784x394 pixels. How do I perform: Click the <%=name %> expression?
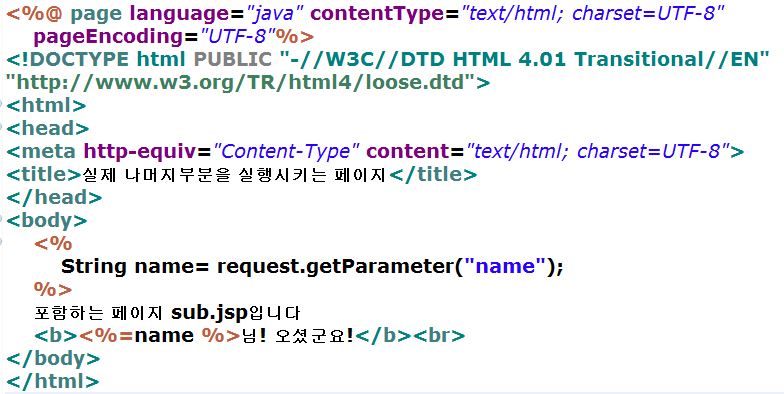[x=160, y=336]
